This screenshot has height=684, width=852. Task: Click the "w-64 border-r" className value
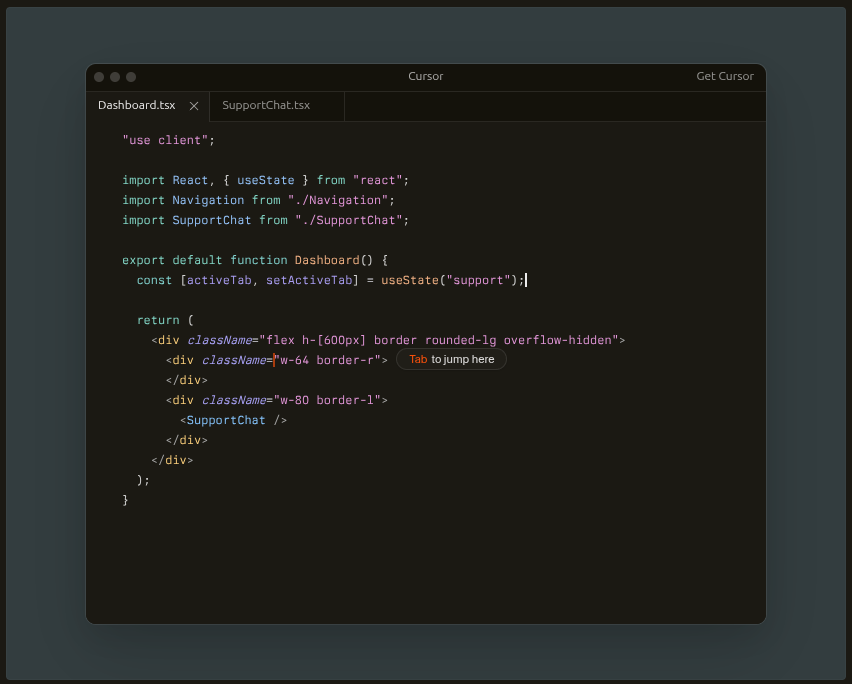coord(327,360)
